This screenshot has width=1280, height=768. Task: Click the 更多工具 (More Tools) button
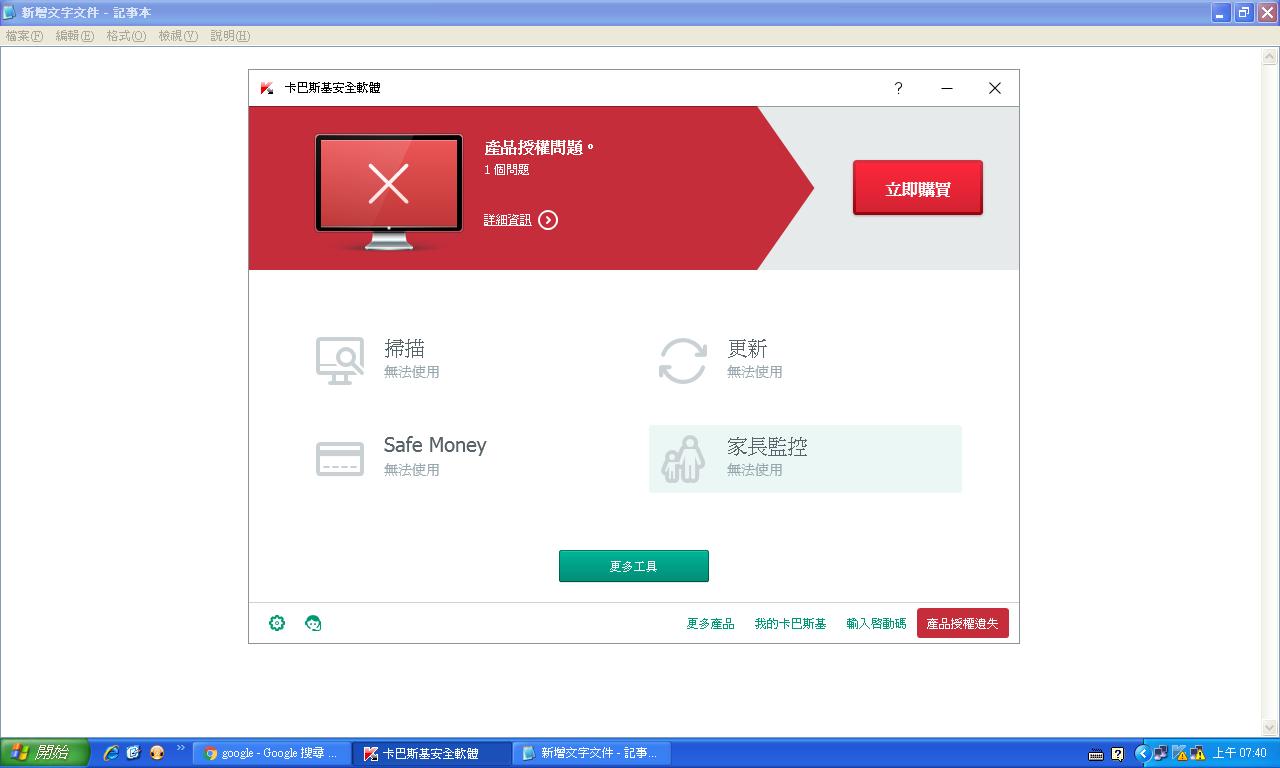(x=633, y=566)
